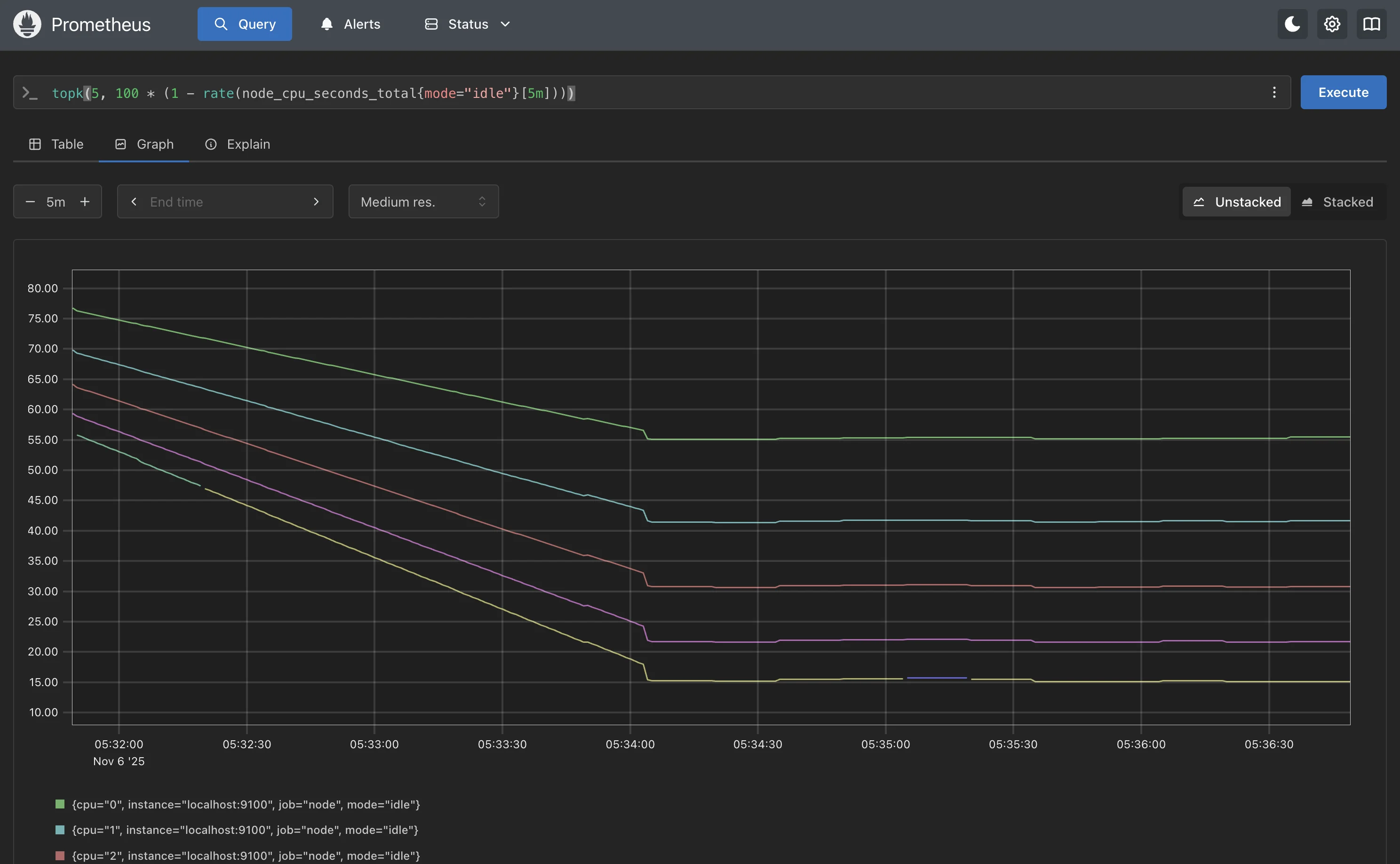
Task: Click the magnifier icon on Query button
Action: click(220, 24)
